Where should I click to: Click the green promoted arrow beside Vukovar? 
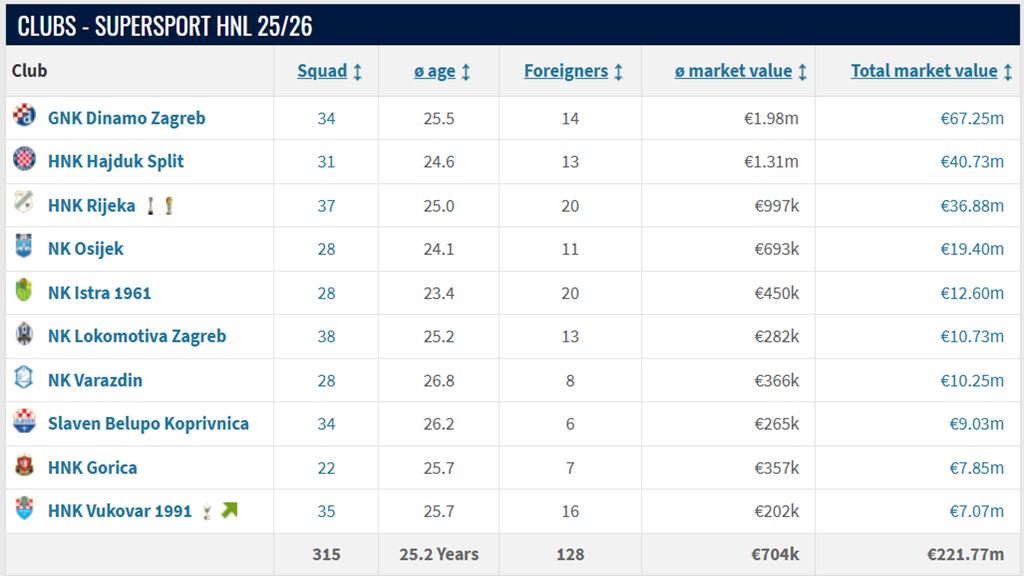point(229,511)
